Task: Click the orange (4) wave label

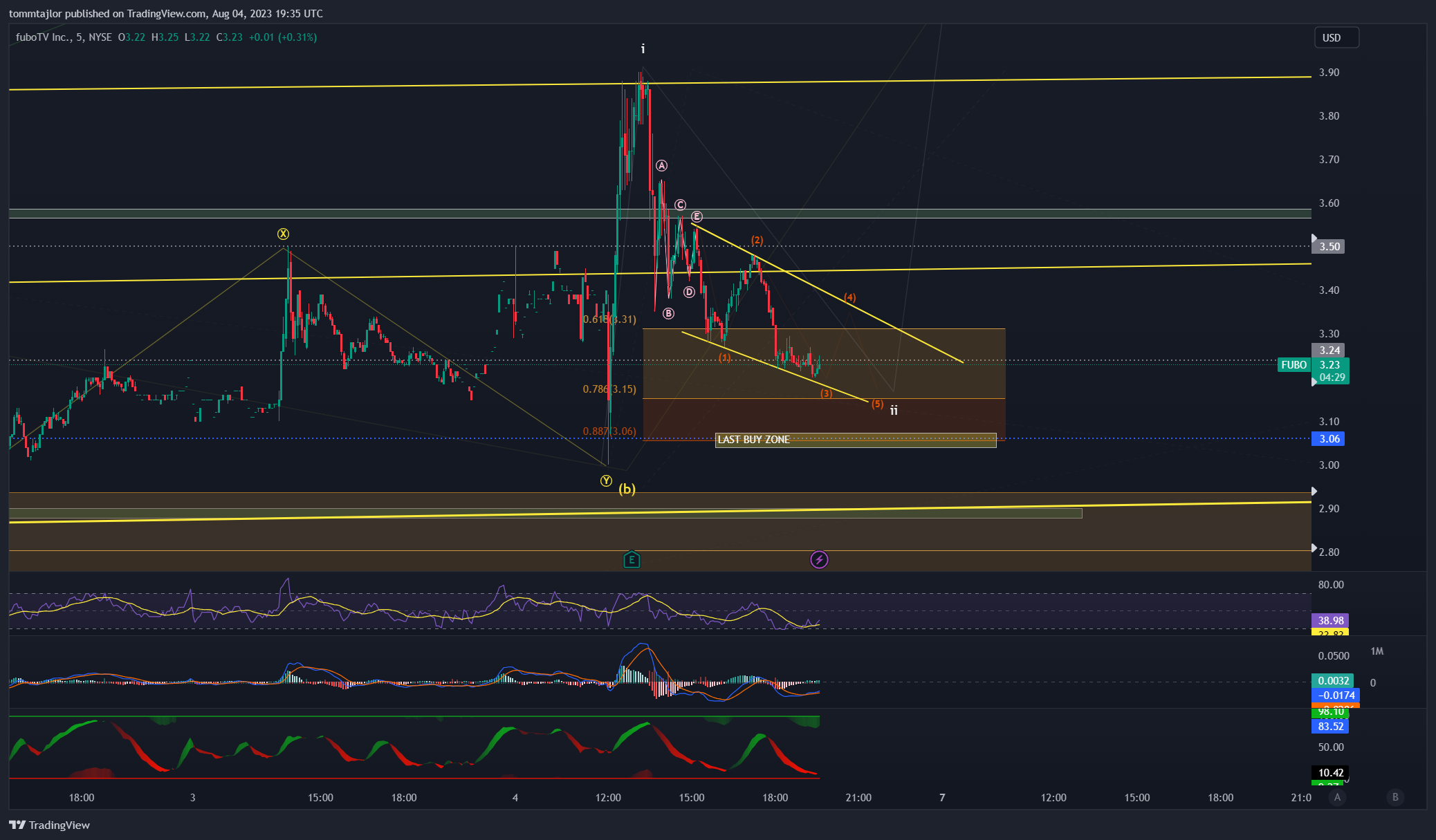Action: click(x=849, y=297)
